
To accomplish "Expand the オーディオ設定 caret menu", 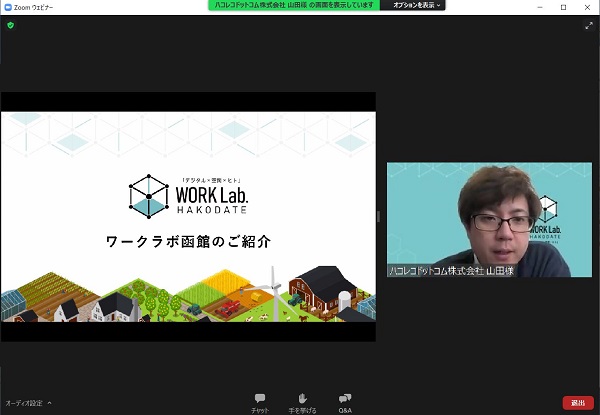I will click(49, 403).
